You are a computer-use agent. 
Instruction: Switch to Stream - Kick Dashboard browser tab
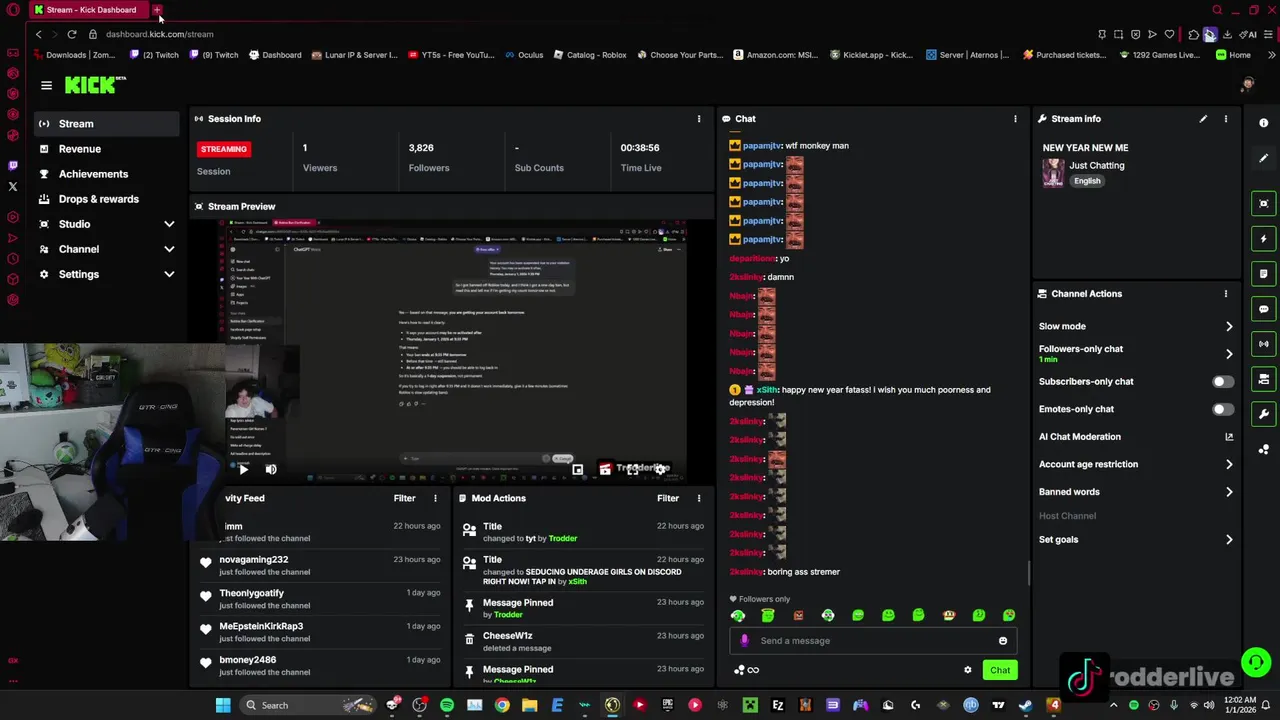[90, 10]
